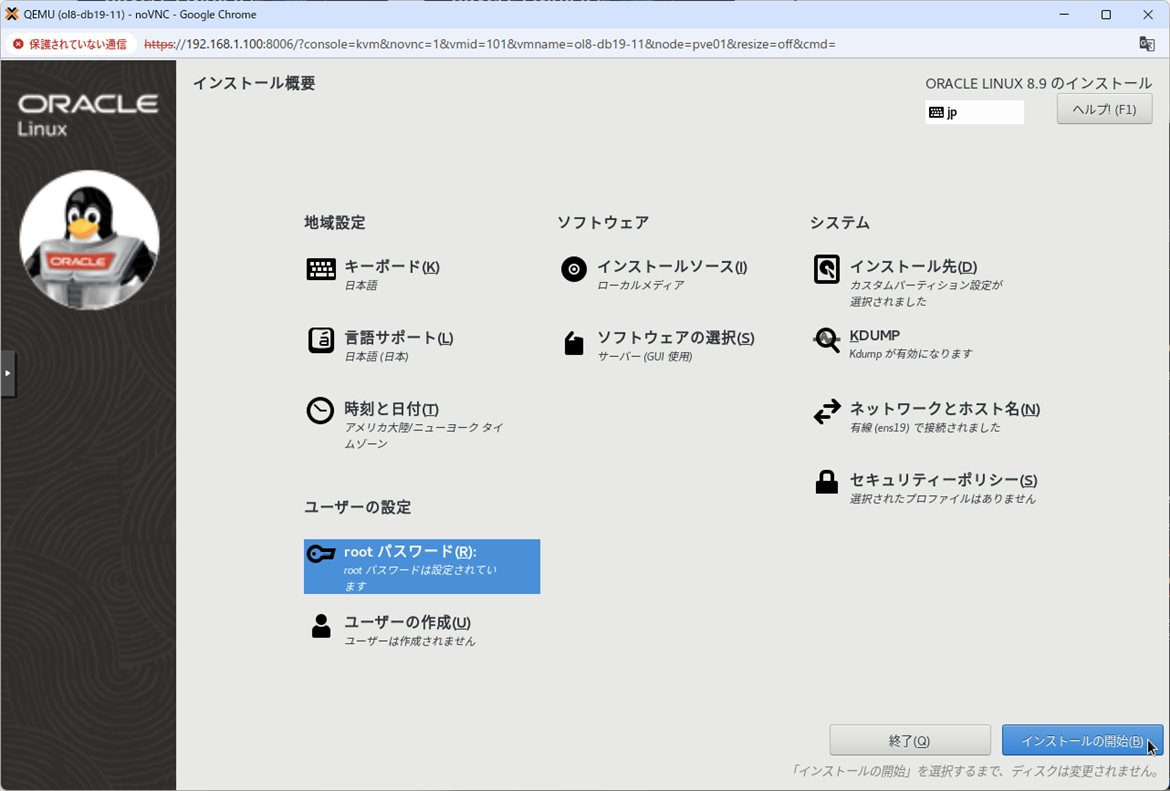Click the key icon for root パスワード
Viewport: 1170px width, 791px height.
pos(321,554)
